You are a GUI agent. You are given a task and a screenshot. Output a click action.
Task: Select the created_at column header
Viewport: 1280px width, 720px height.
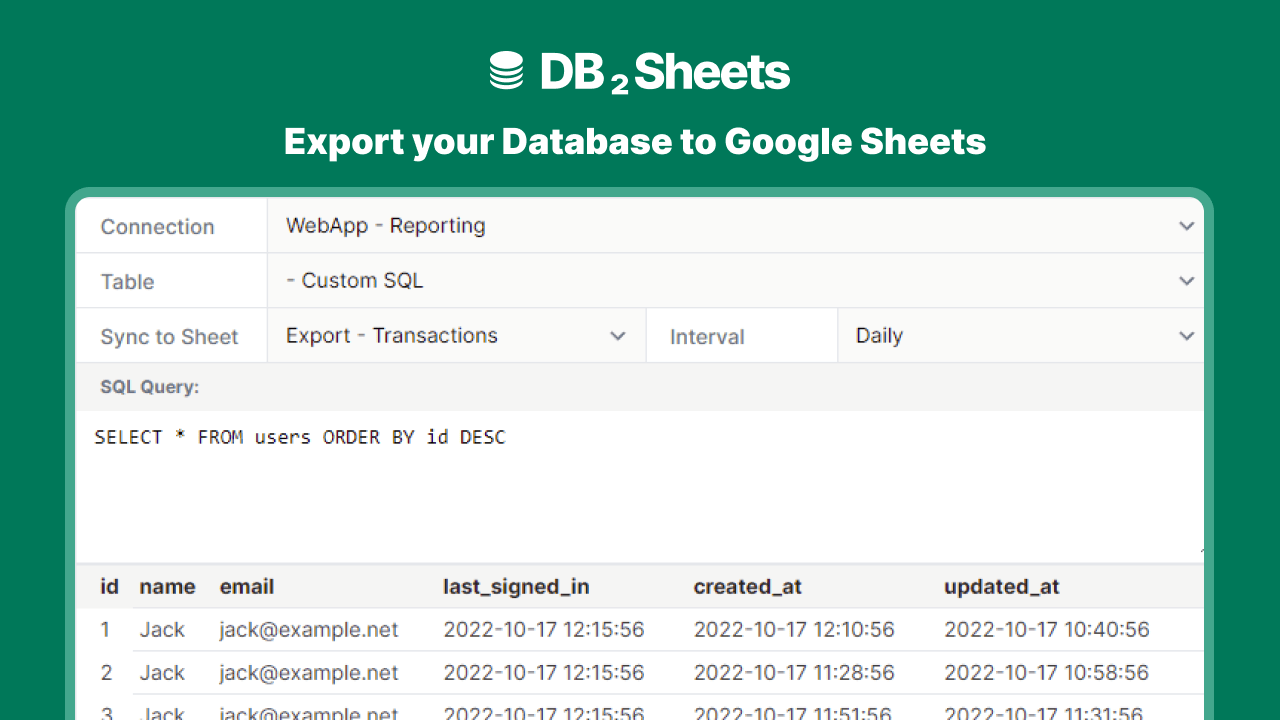[747, 587]
